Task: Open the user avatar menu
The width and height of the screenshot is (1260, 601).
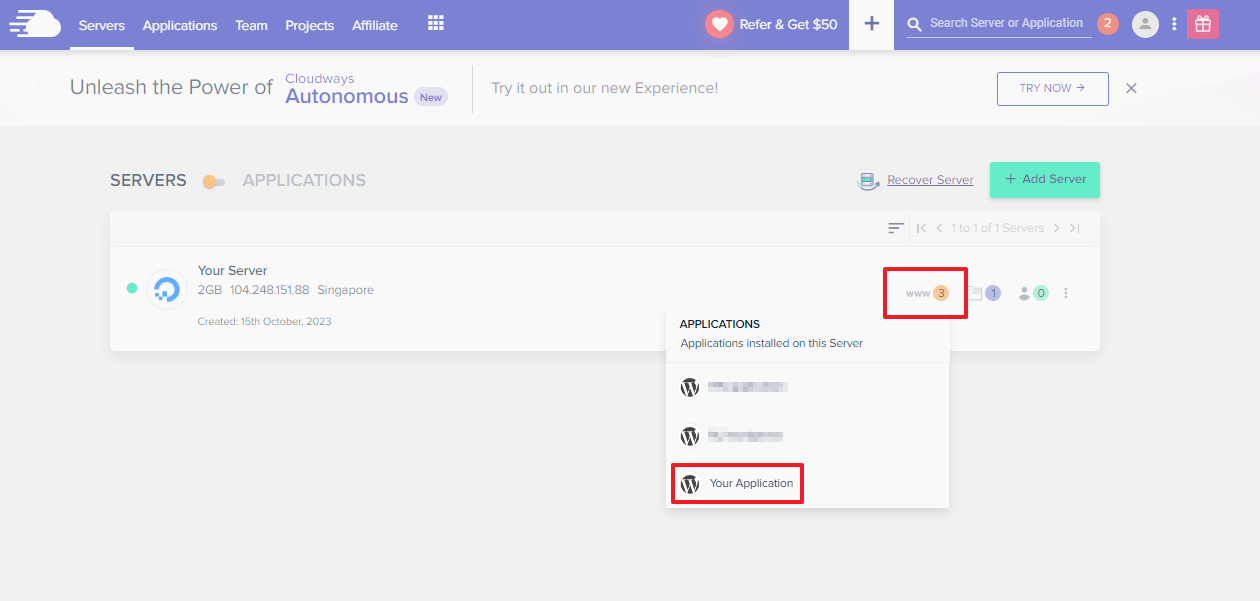Action: tap(1145, 24)
